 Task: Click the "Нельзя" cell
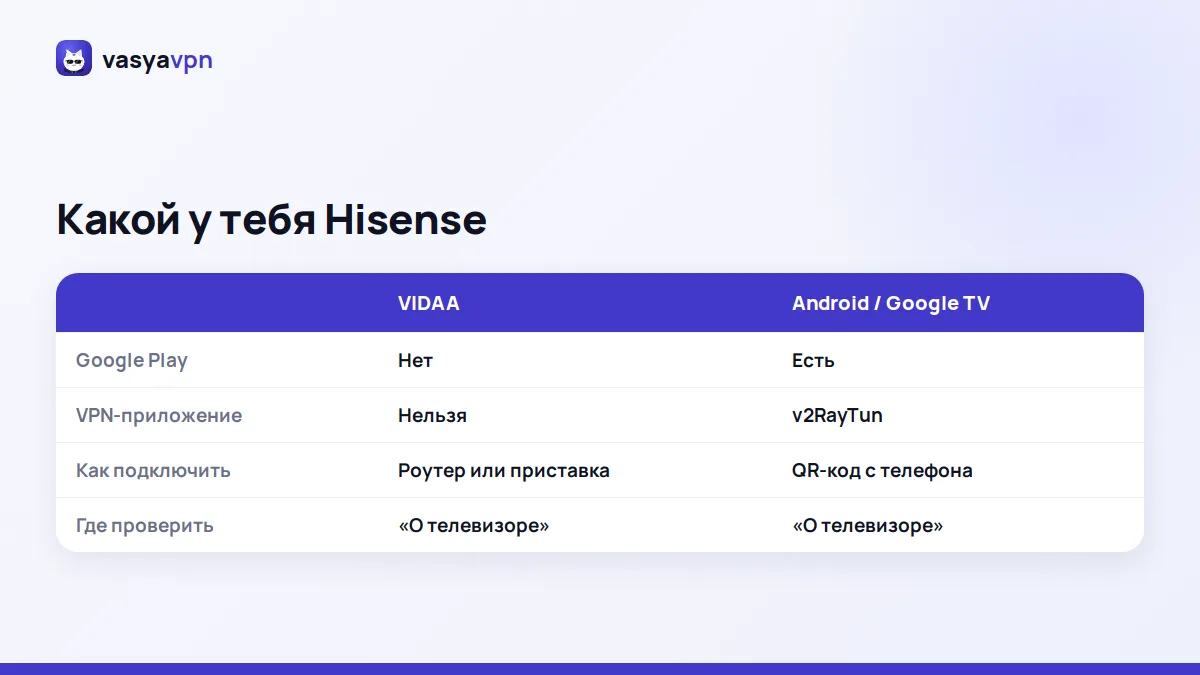point(432,415)
